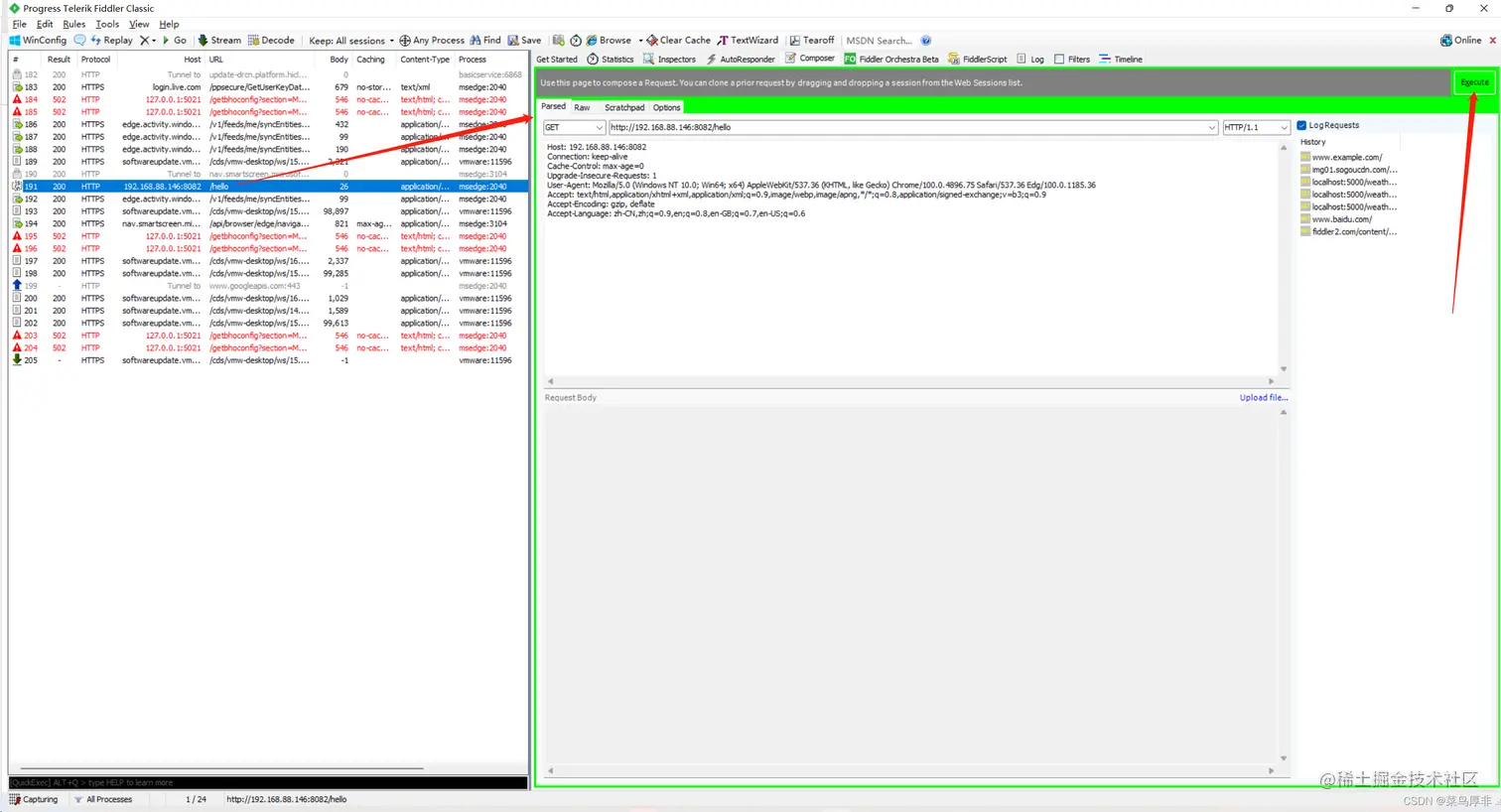Close the toolbar with the X beside Online
Viewport: 1501px width, 812px height.
[x=1492, y=41]
